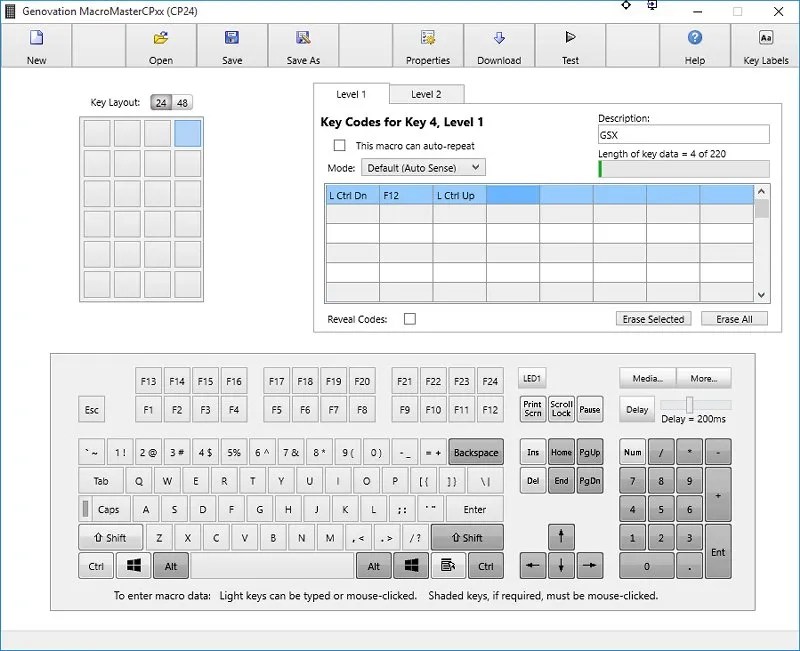Select the 24 key layout option
This screenshot has width=800, height=651.
(x=161, y=103)
